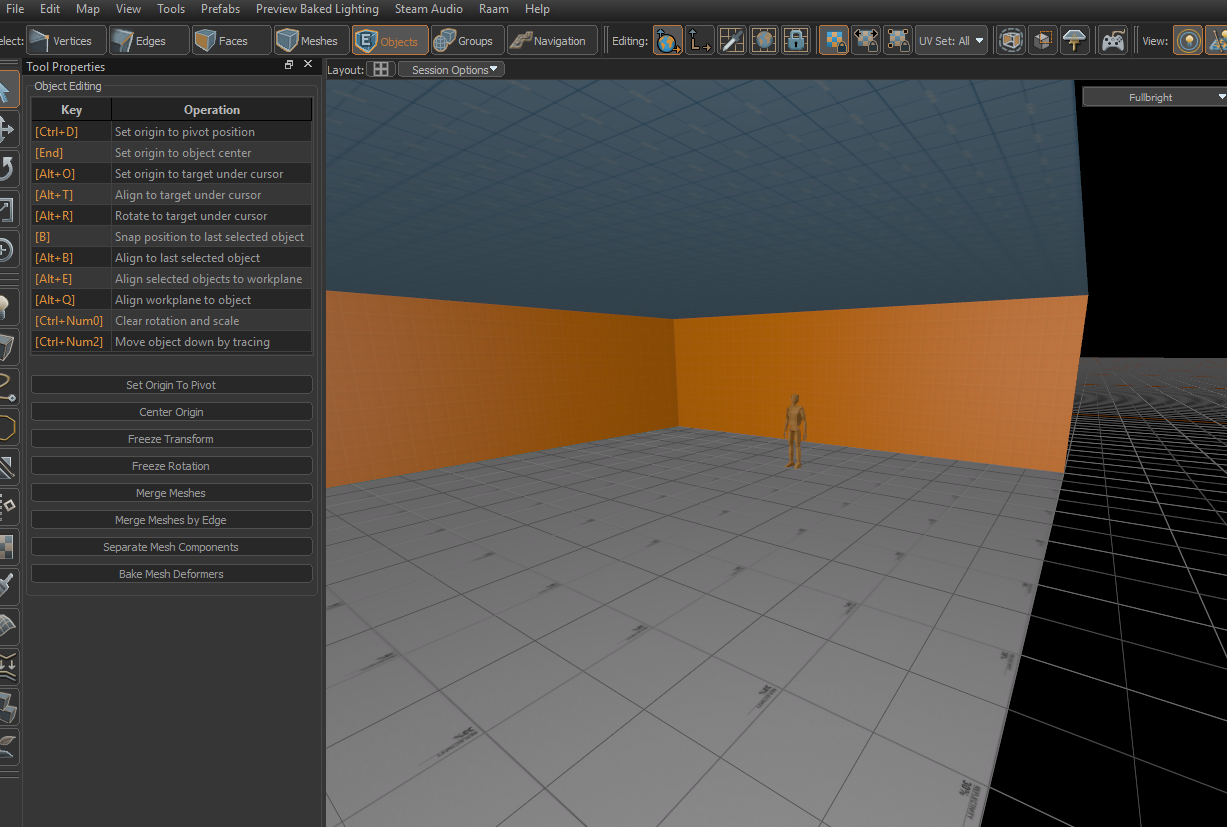Click the Merge Meshes by Edge button
Screen dimensions: 1227x827
pos(171,520)
